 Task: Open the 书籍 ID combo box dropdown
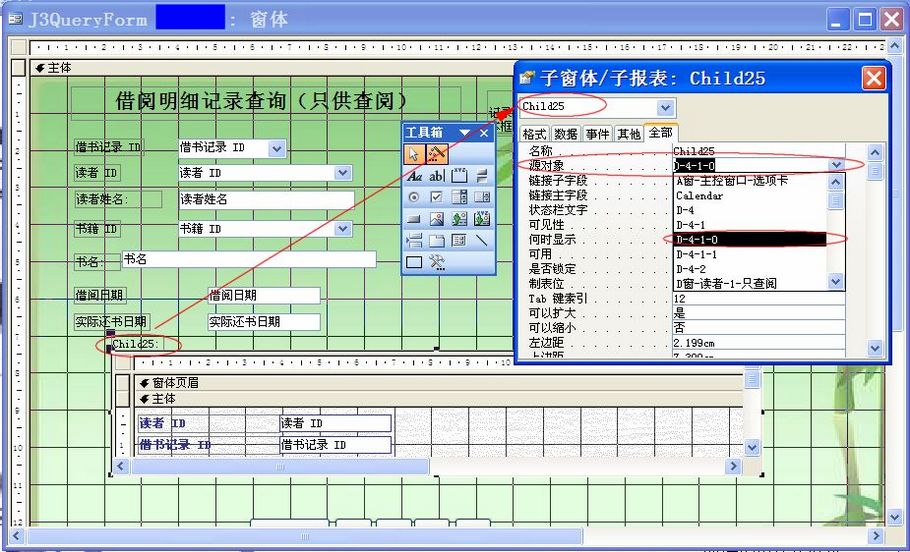click(x=343, y=229)
